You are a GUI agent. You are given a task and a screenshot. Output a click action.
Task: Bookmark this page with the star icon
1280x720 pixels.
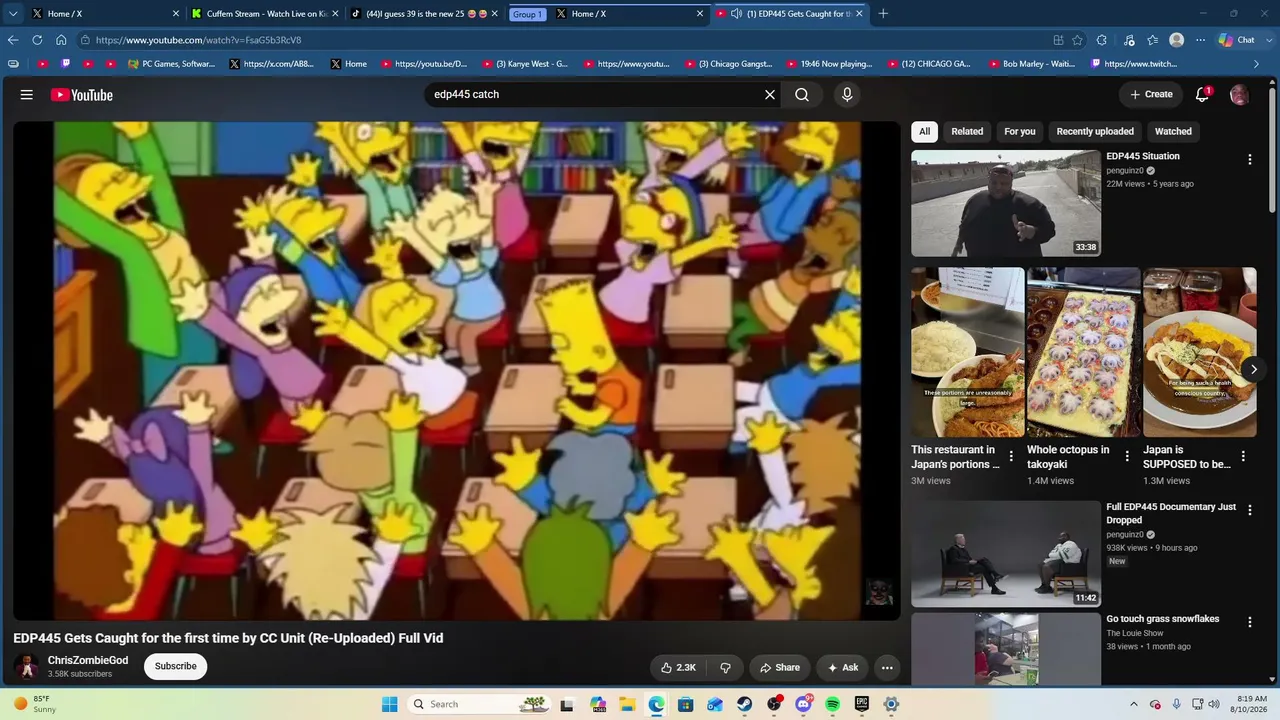click(x=1077, y=40)
